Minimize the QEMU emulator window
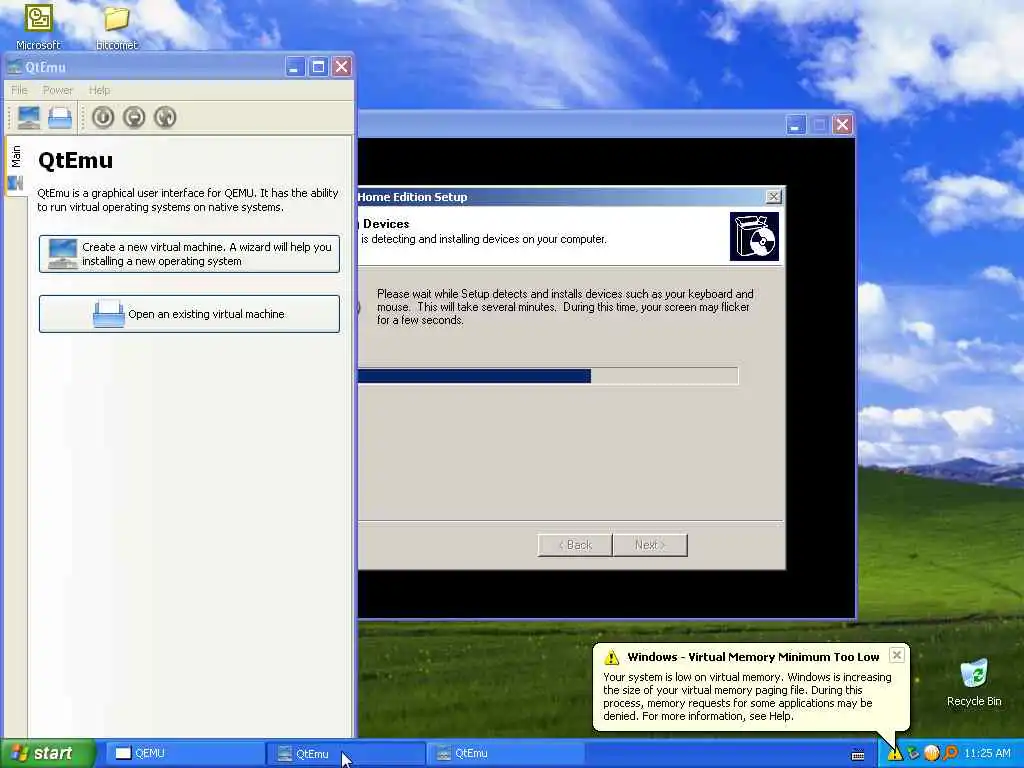The image size is (1024, 768). pos(795,125)
